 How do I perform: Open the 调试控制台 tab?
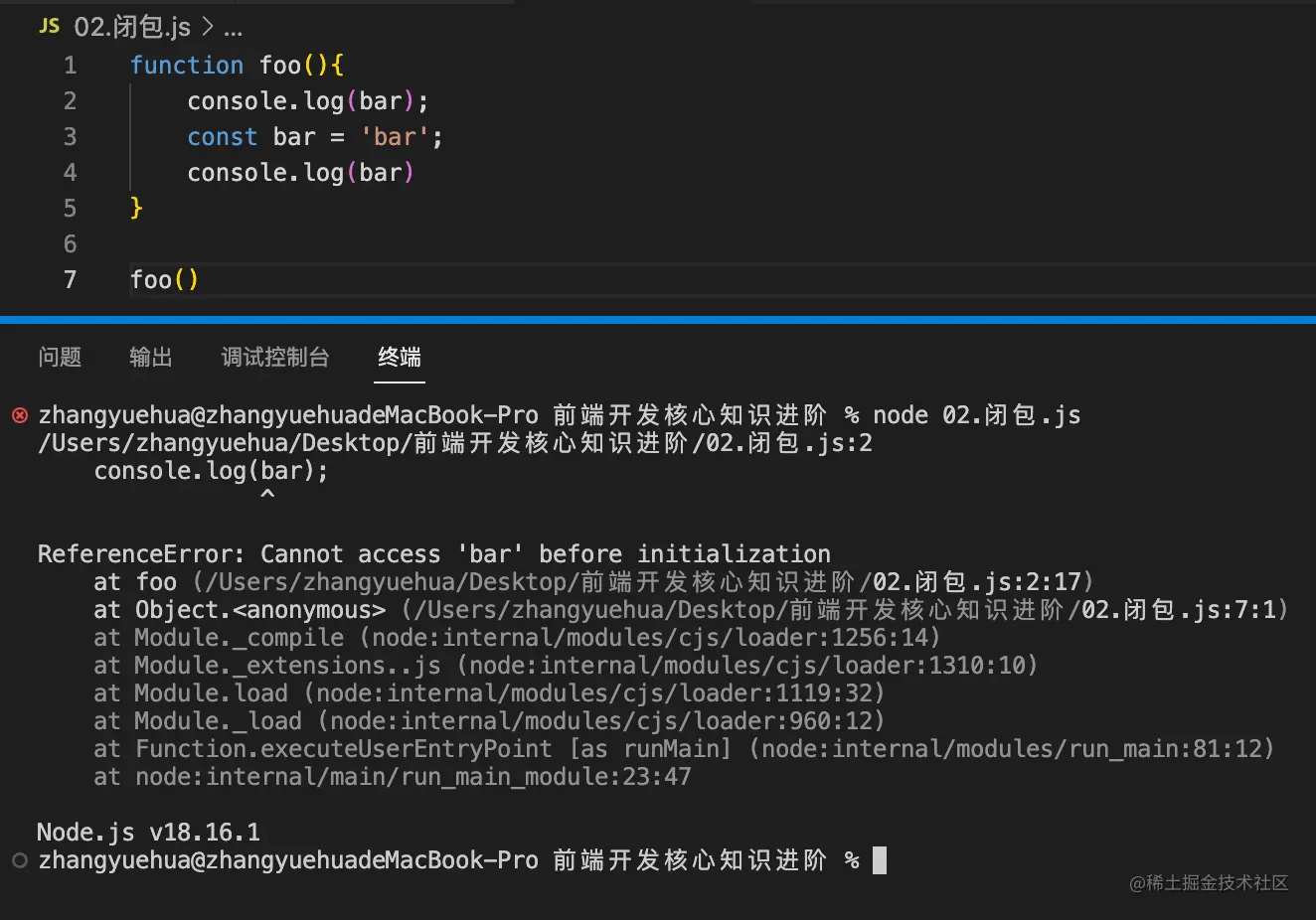(x=275, y=357)
